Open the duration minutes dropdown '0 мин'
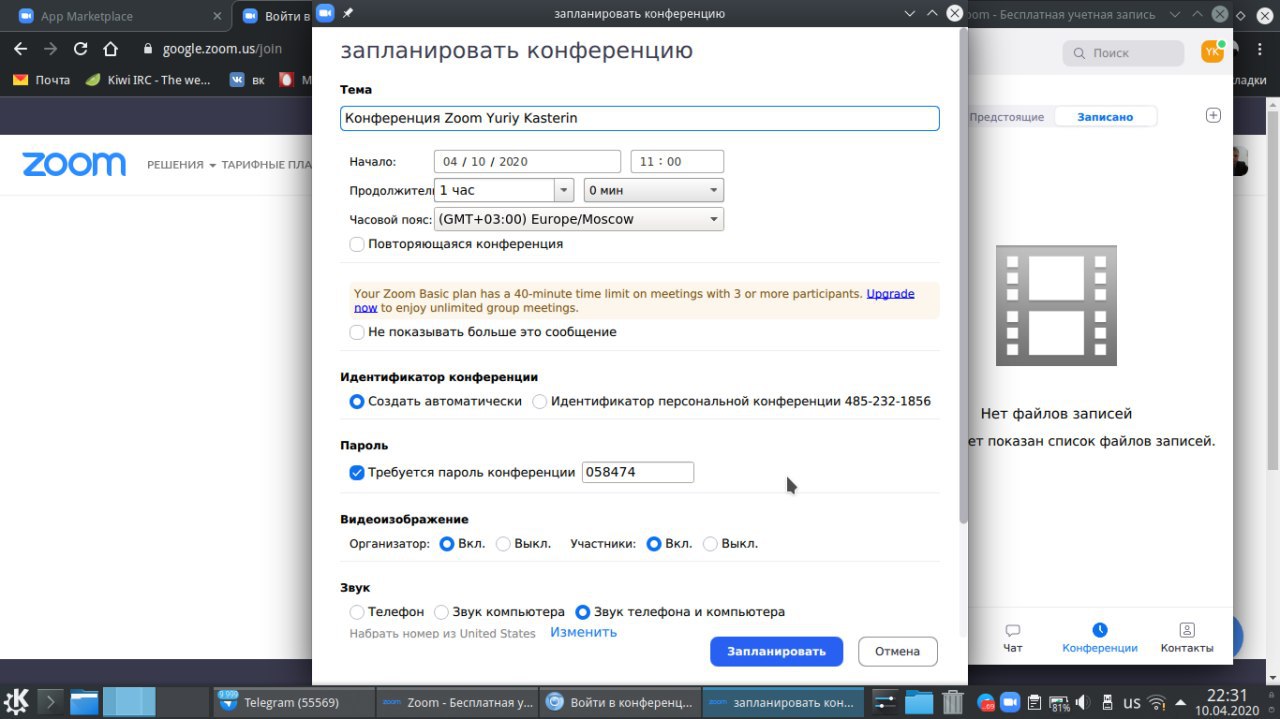 (x=654, y=190)
